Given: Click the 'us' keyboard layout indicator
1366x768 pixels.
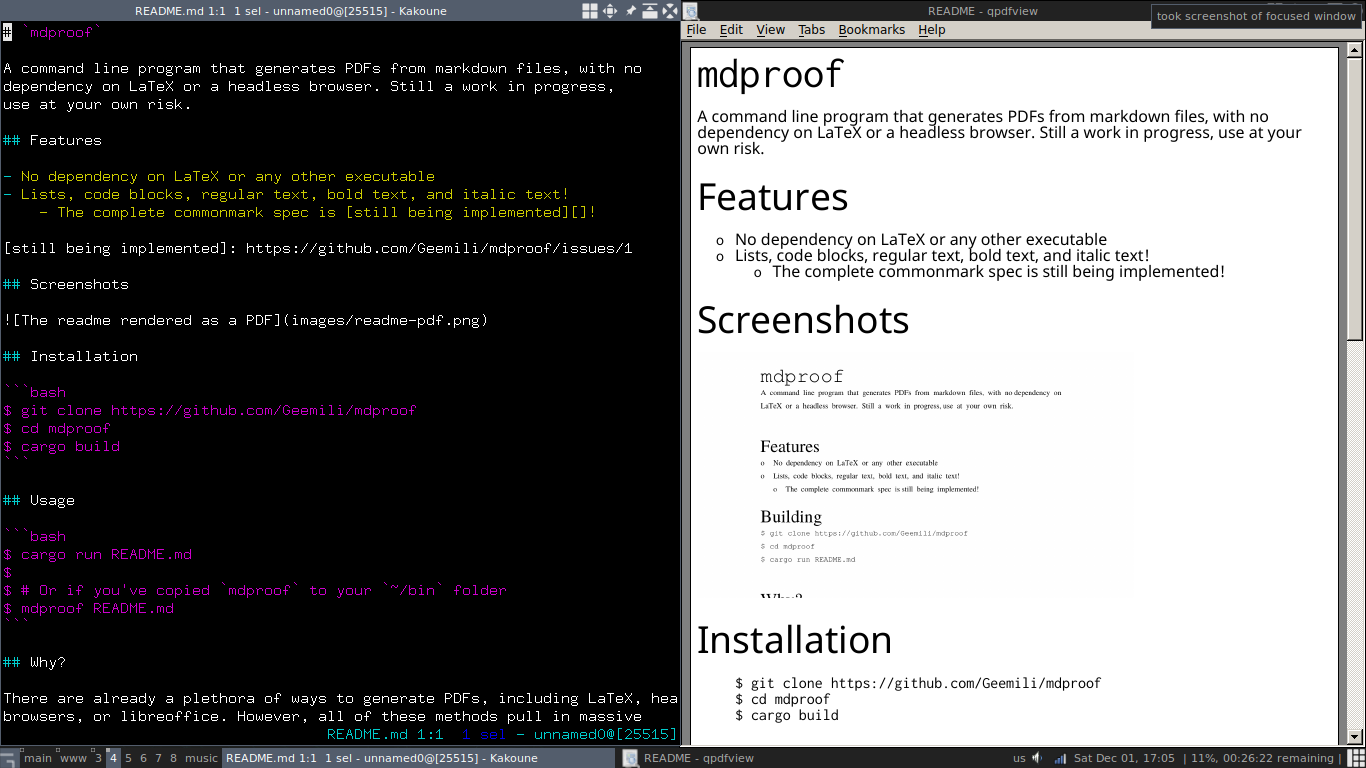Looking at the screenshot, I should click(x=1019, y=758).
